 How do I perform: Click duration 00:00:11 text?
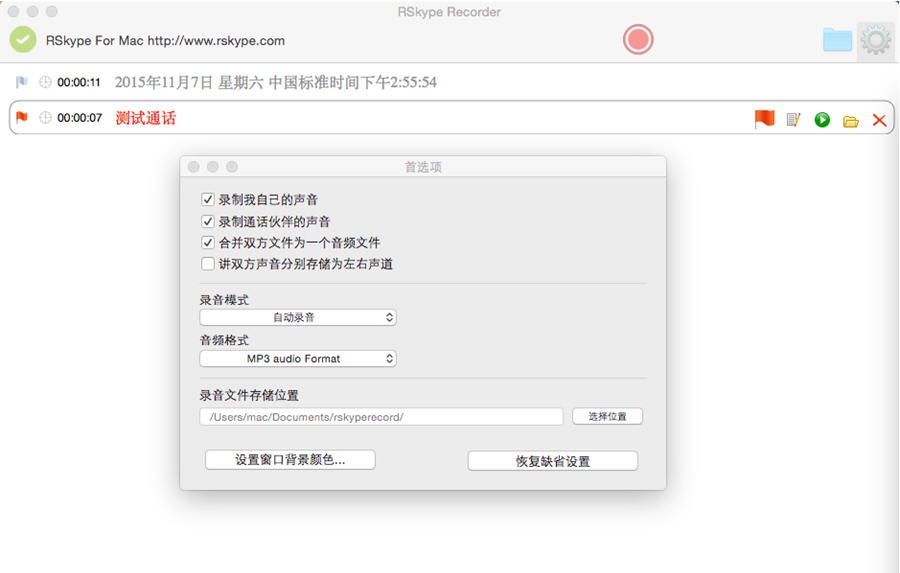[x=79, y=83]
